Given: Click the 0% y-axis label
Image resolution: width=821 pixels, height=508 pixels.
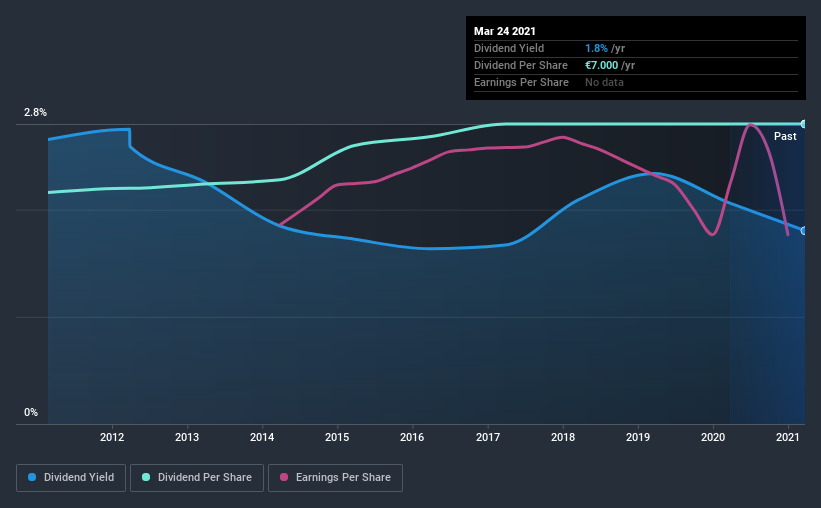Looking at the screenshot, I should [x=31, y=413].
